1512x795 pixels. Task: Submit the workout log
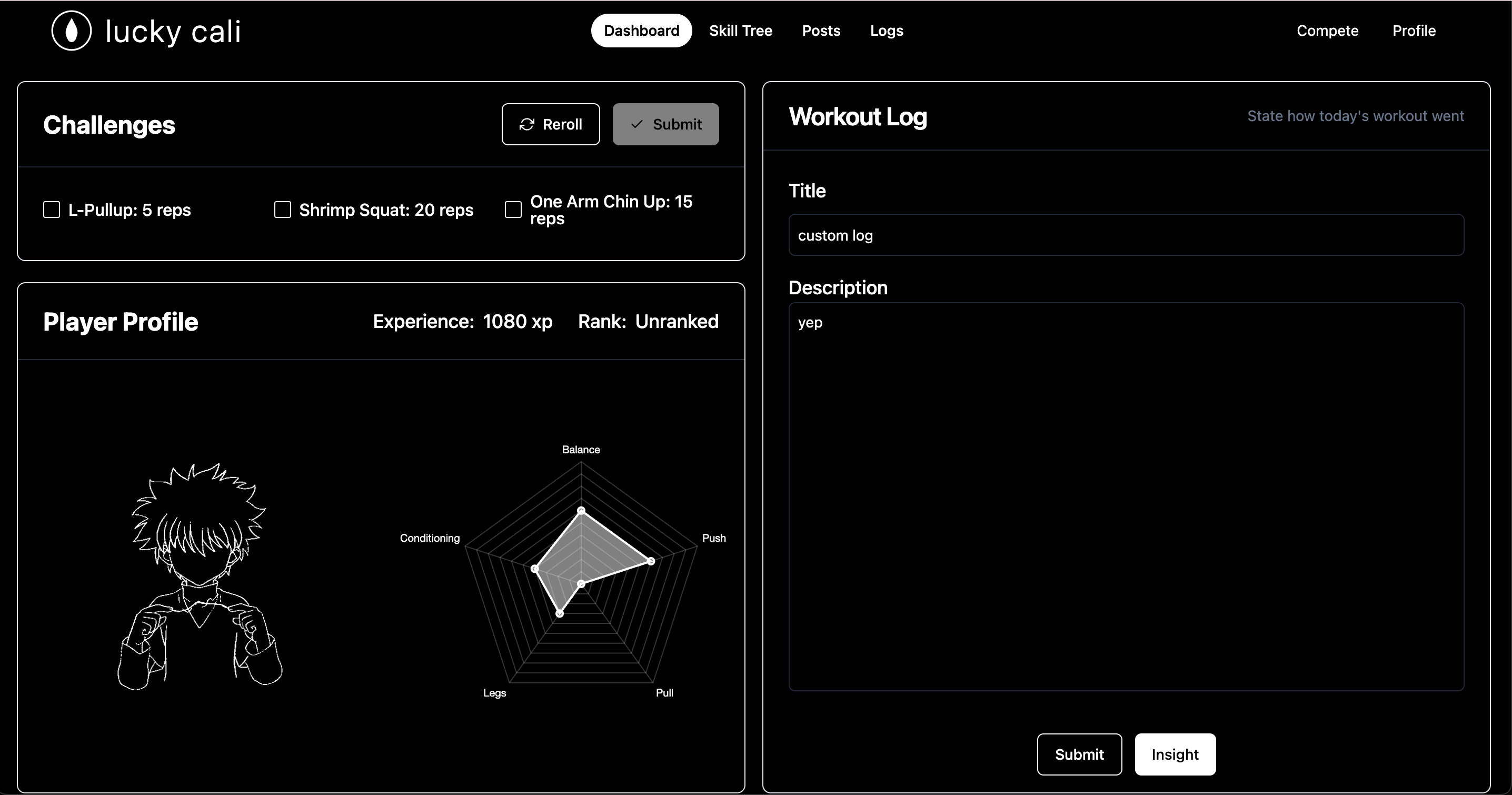[1079, 754]
